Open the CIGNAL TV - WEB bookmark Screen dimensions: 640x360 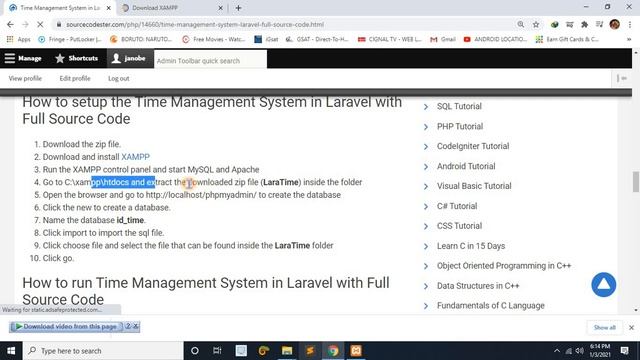pyautogui.click(x=390, y=39)
